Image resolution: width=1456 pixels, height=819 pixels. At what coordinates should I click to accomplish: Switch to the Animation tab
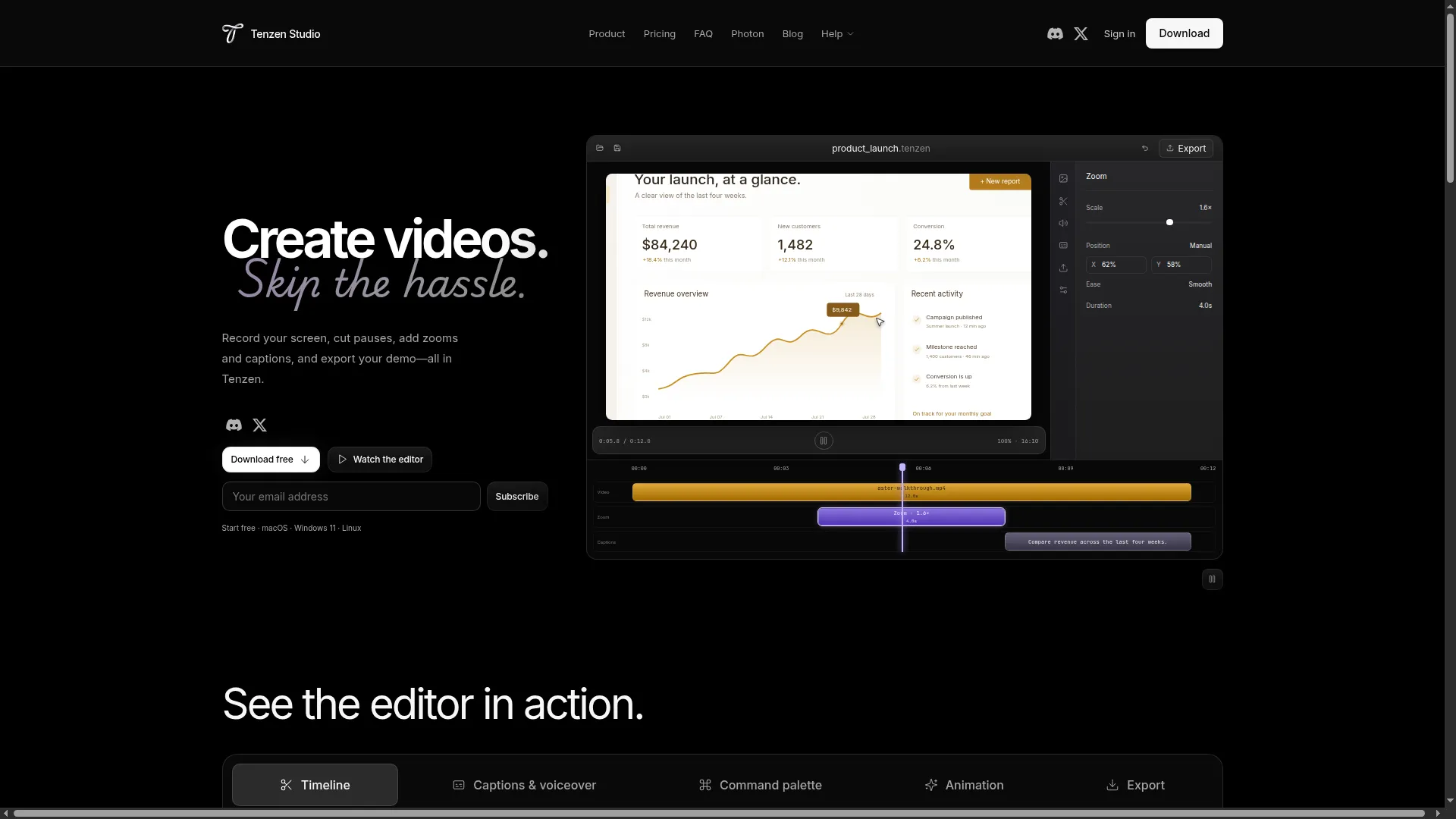click(x=964, y=785)
